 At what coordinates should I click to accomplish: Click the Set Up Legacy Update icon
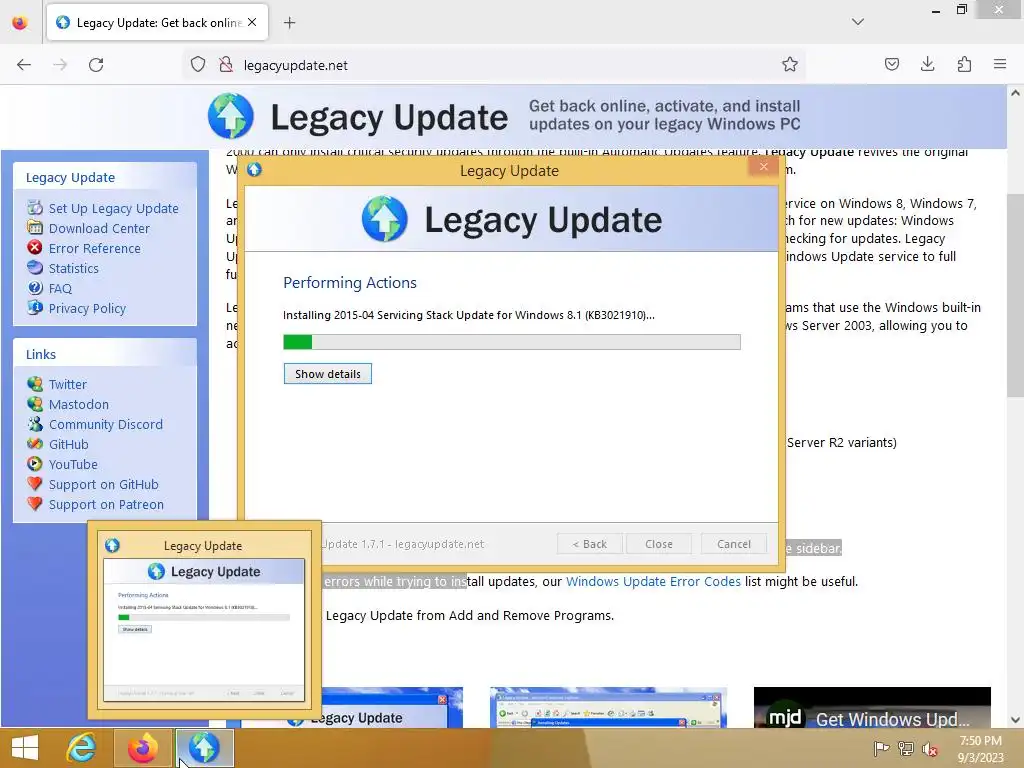35,208
